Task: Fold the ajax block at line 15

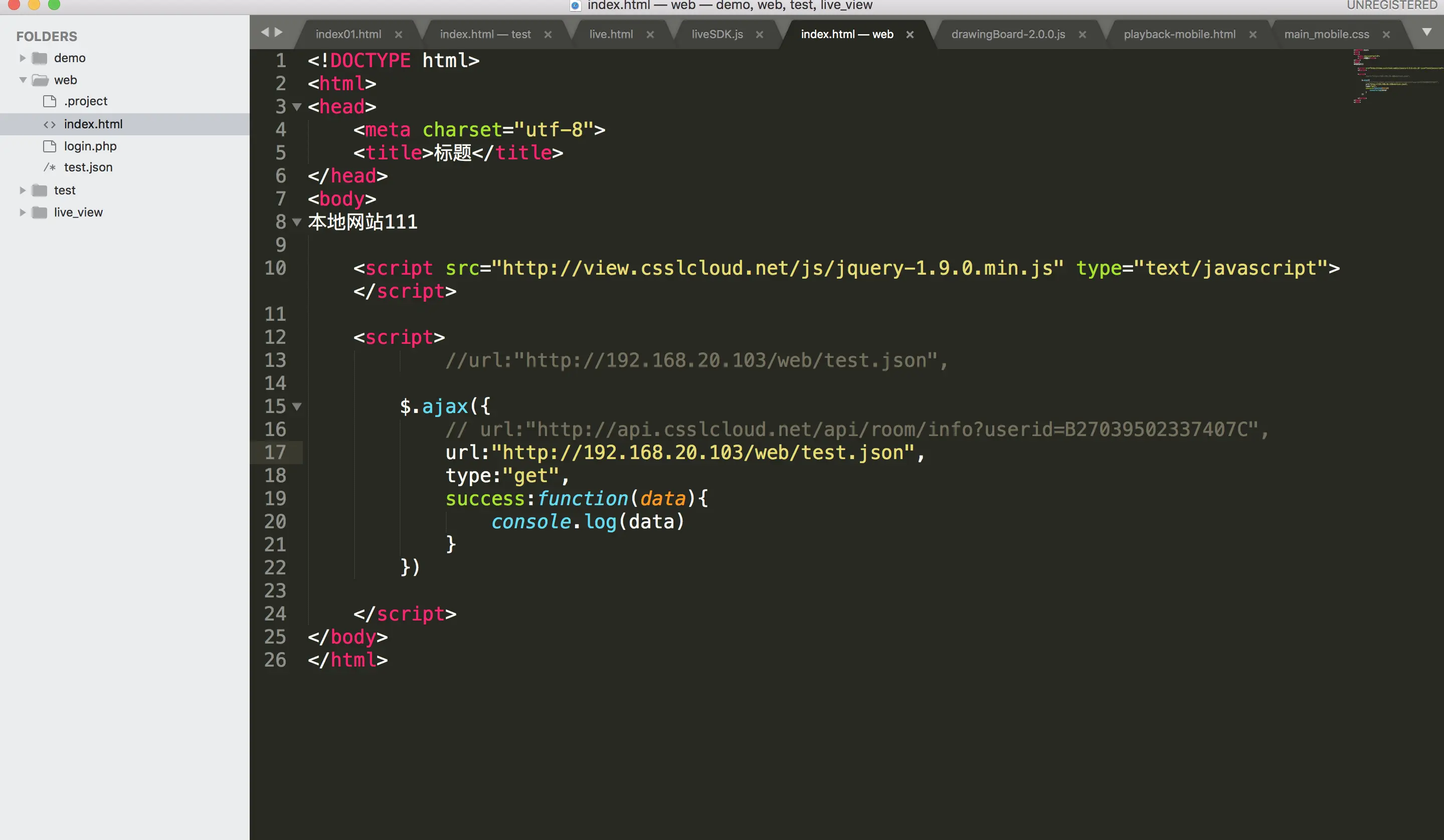Action: (x=297, y=407)
